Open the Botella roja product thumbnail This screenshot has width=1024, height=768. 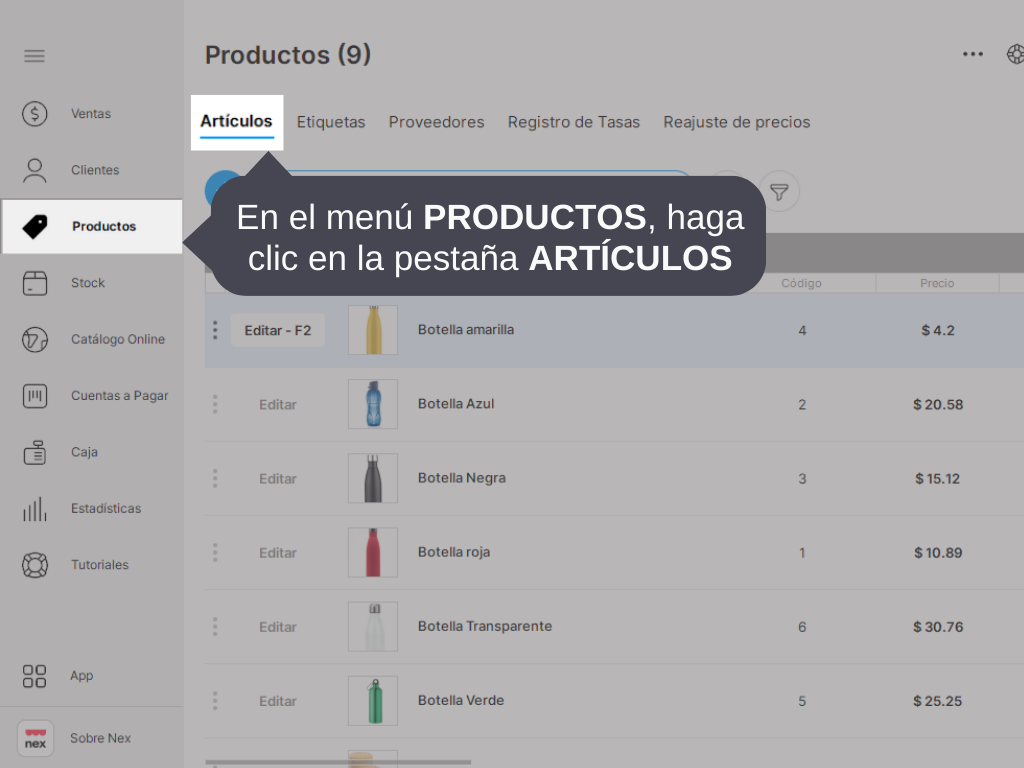tap(372, 552)
